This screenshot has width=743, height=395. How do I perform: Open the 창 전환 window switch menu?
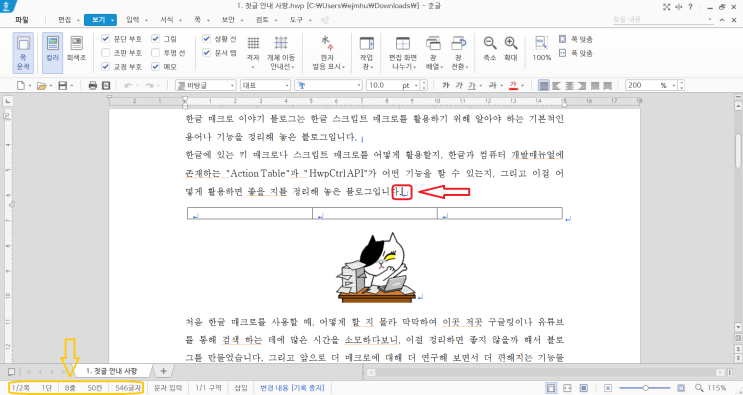click(458, 53)
